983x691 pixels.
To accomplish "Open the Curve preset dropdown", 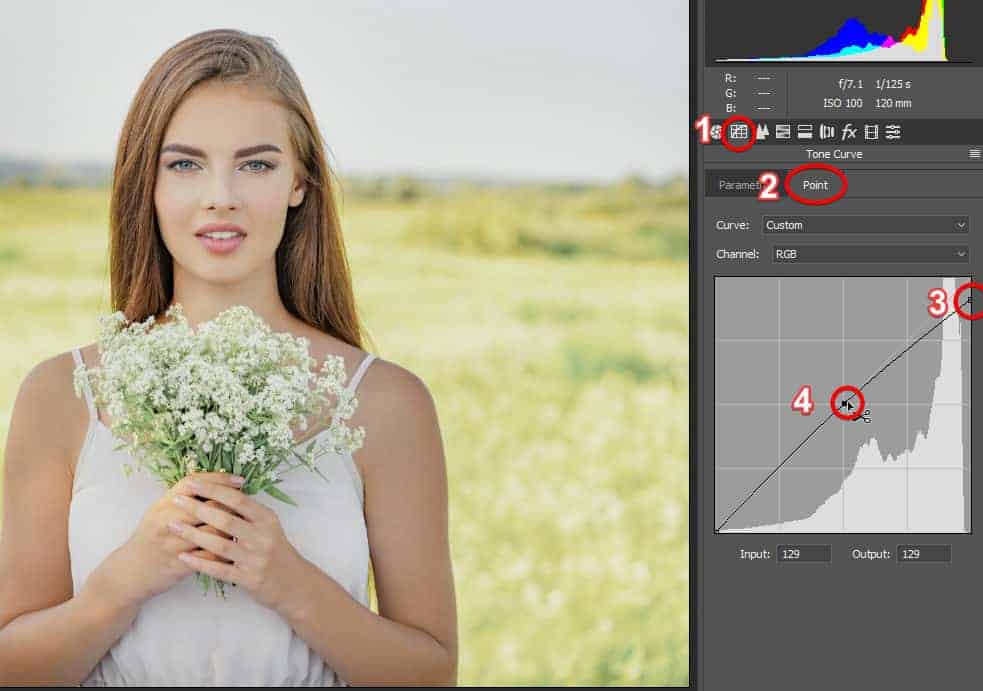I will click(866, 224).
